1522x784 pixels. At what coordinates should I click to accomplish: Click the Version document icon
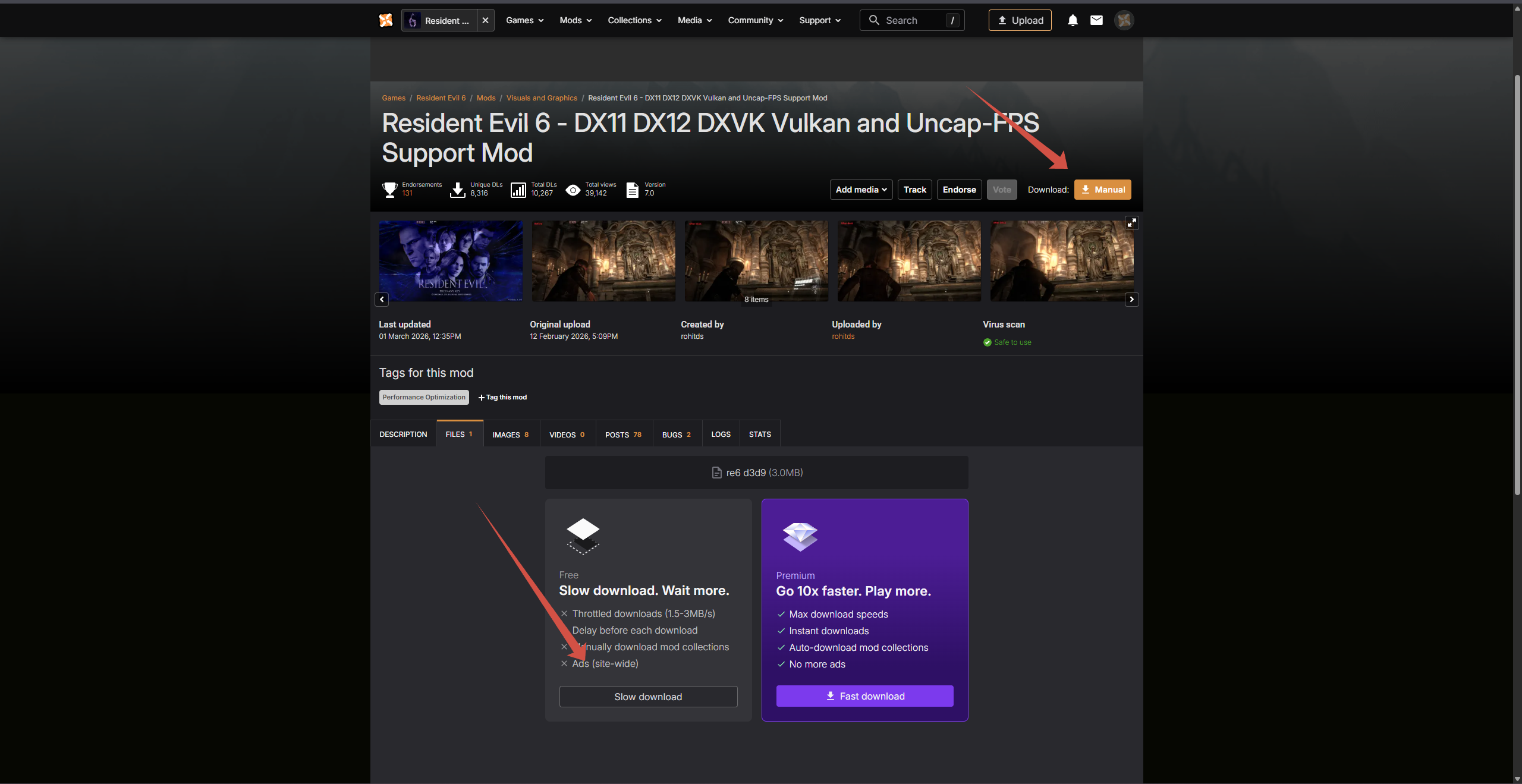[x=633, y=190]
